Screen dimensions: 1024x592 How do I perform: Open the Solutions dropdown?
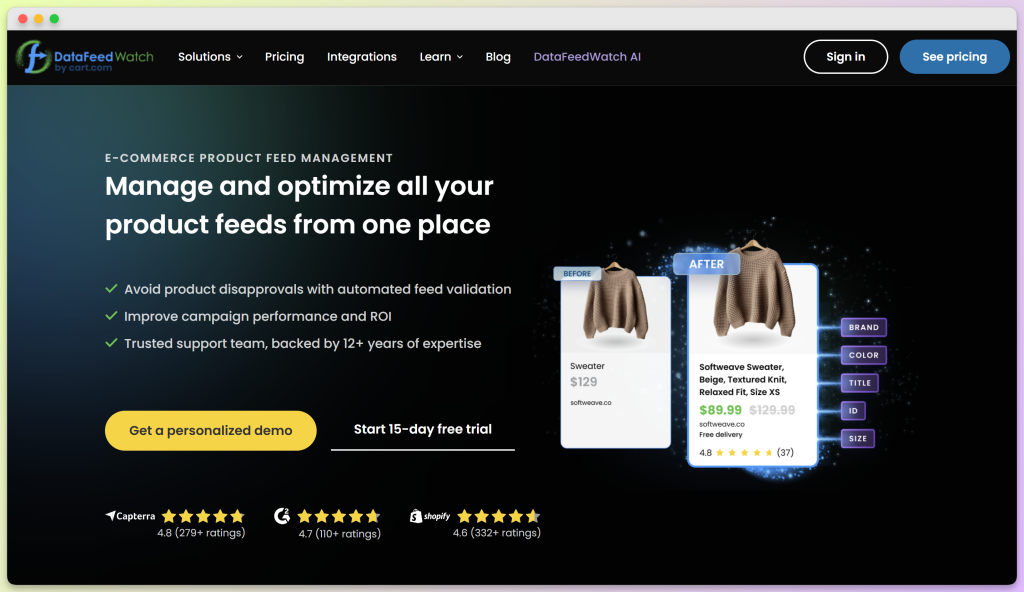click(210, 57)
